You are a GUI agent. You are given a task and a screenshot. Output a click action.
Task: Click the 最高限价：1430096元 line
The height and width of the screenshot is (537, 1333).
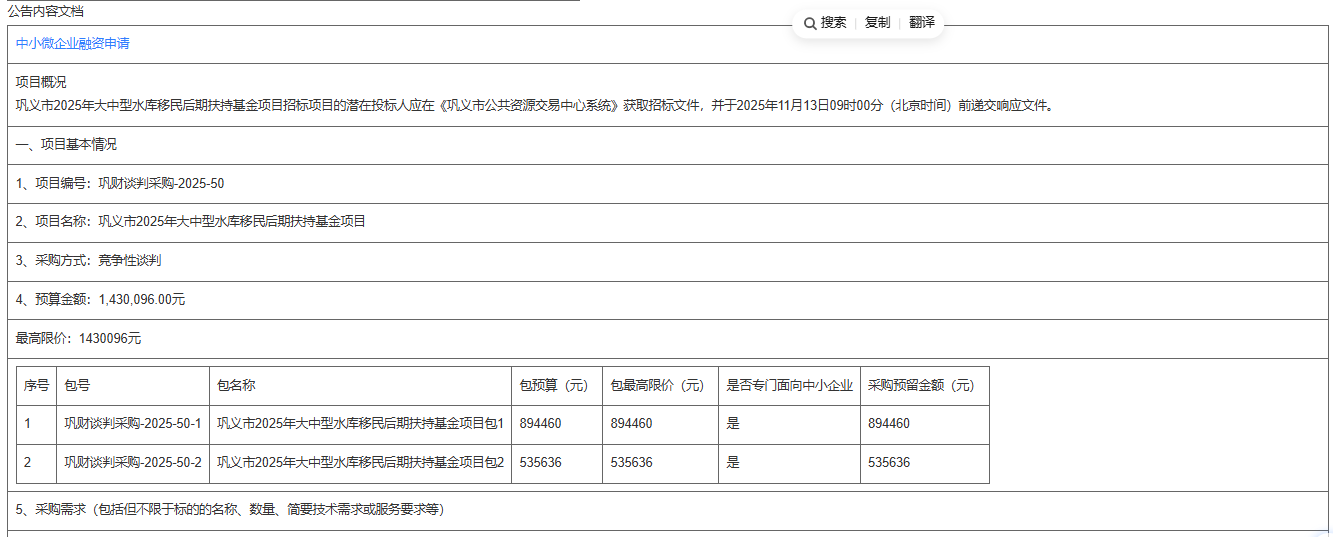(78, 339)
